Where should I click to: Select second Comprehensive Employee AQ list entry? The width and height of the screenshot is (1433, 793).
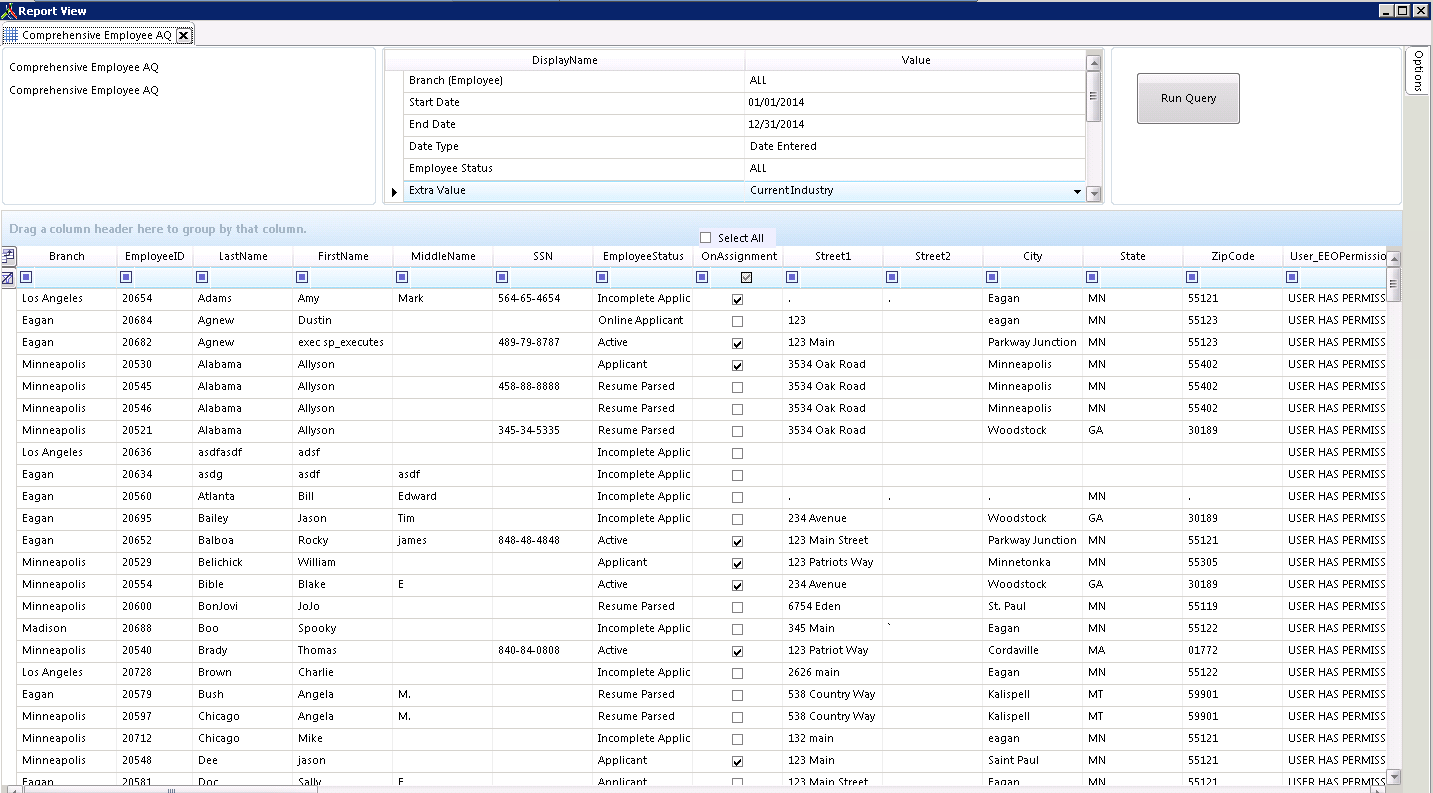pyautogui.click(x=84, y=90)
